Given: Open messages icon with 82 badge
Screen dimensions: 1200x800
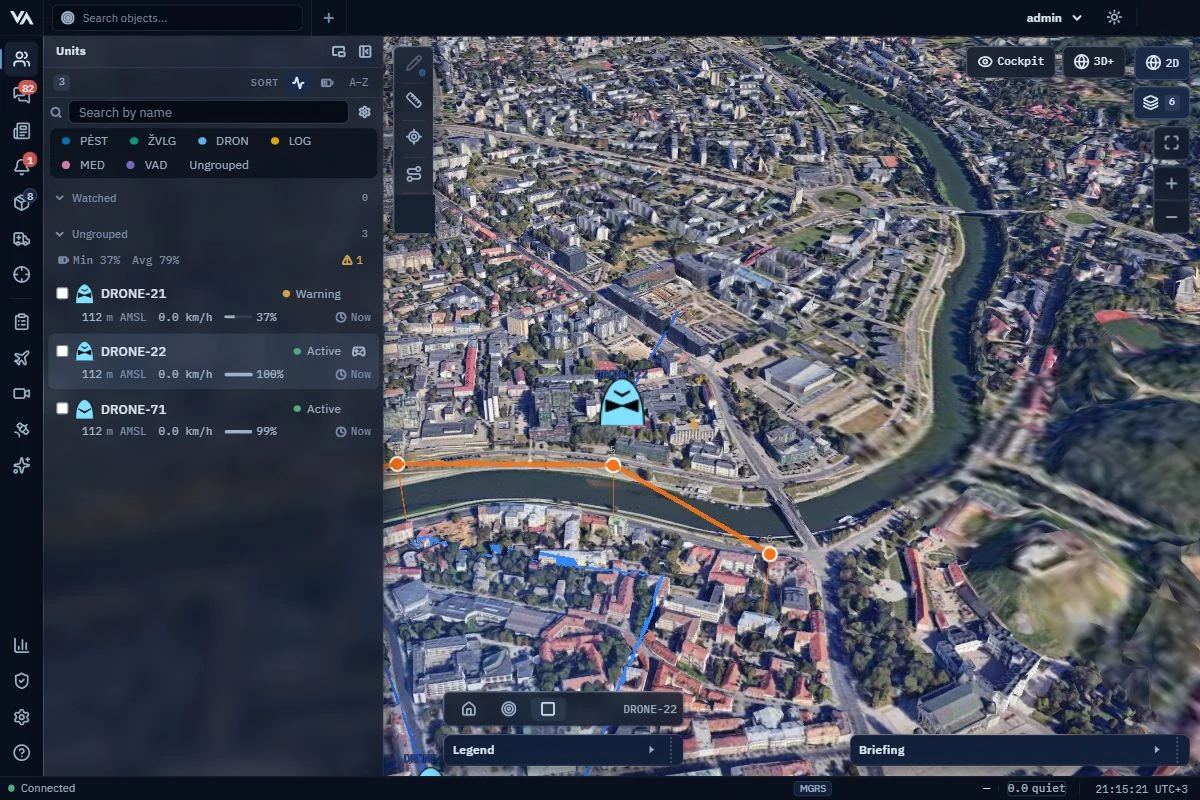Looking at the screenshot, I should [x=22, y=94].
